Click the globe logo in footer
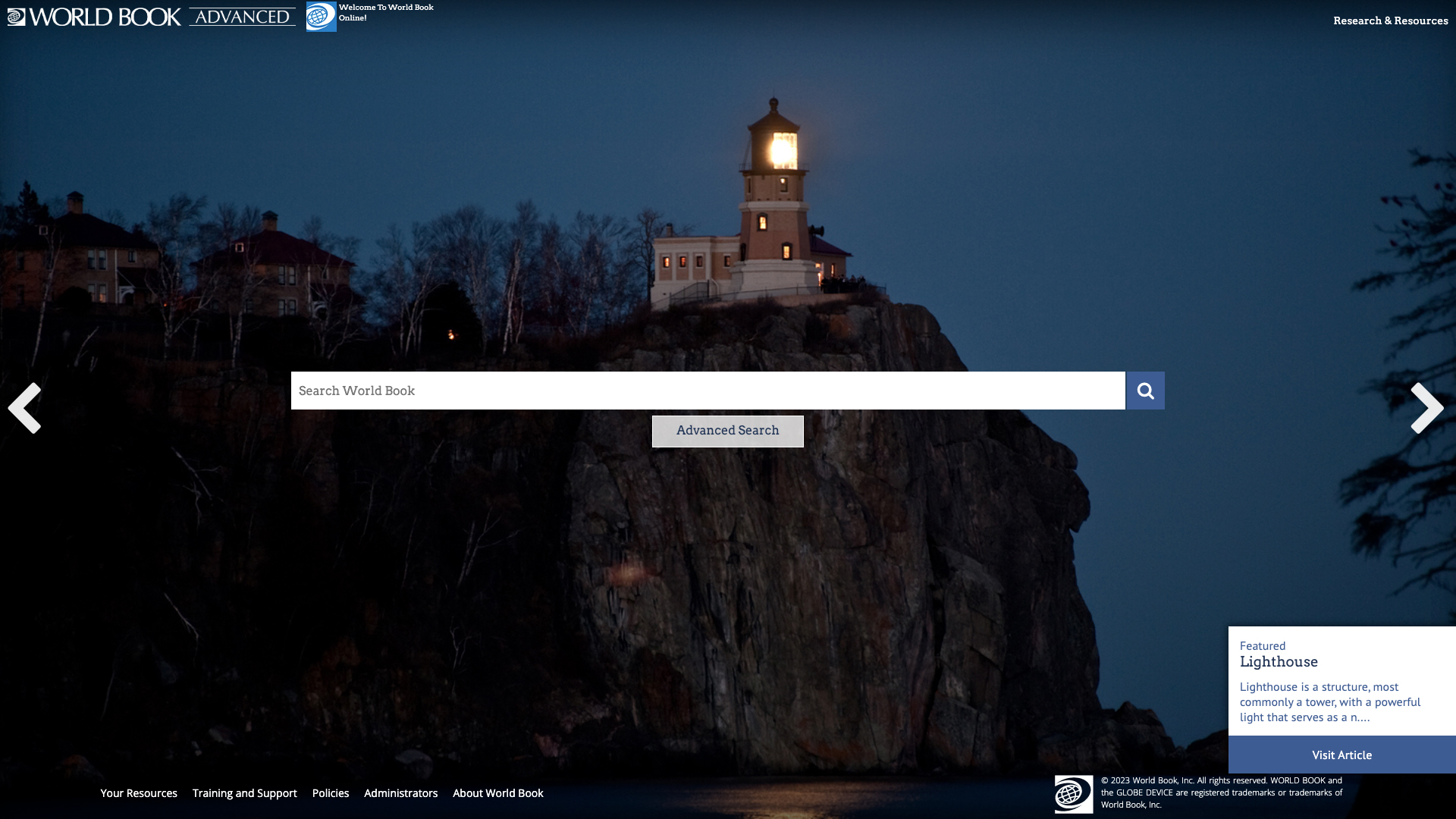The width and height of the screenshot is (1456, 819). (1073, 794)
